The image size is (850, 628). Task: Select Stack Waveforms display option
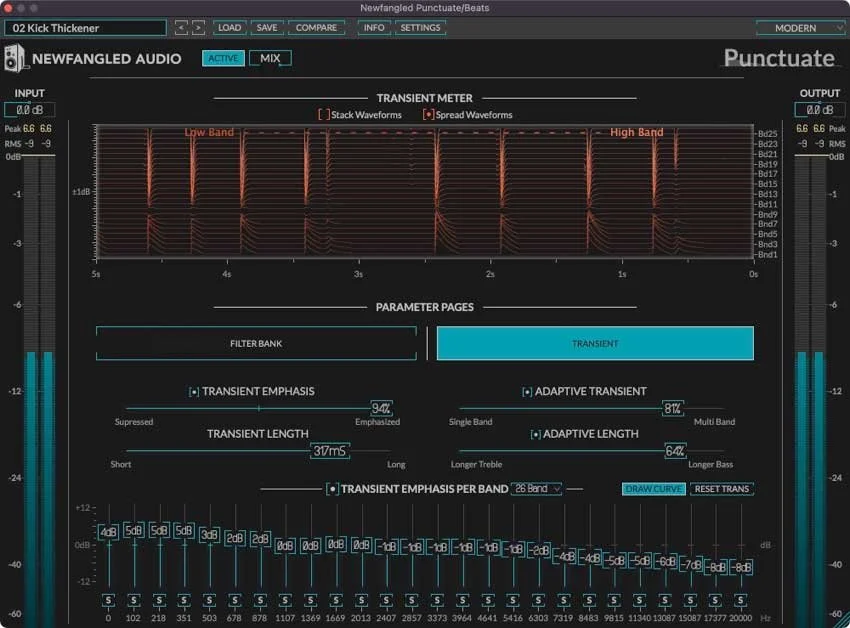324,114
